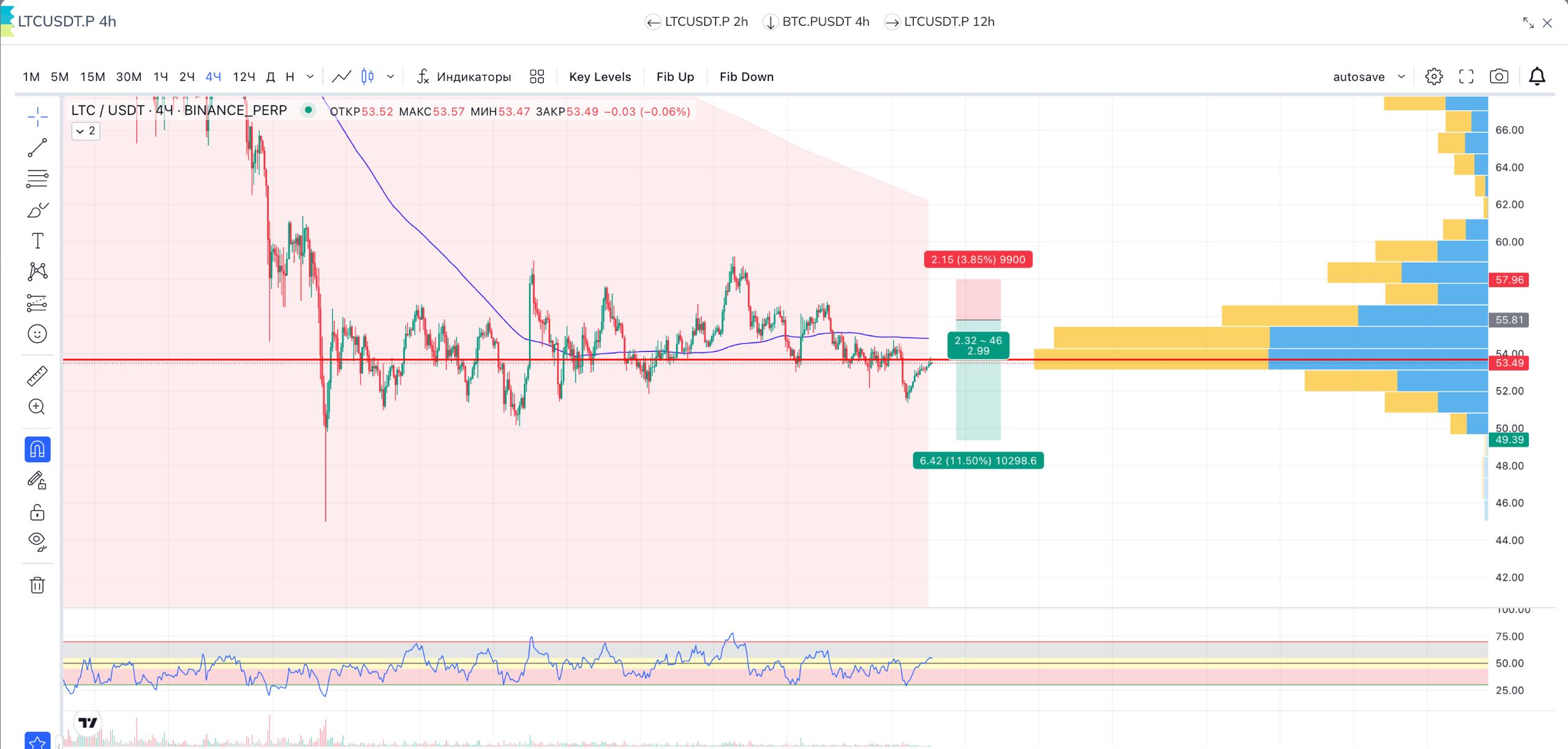Create an alert with bell icon
Viewport: 1568px width, 749px height.
click(1537, 77)
